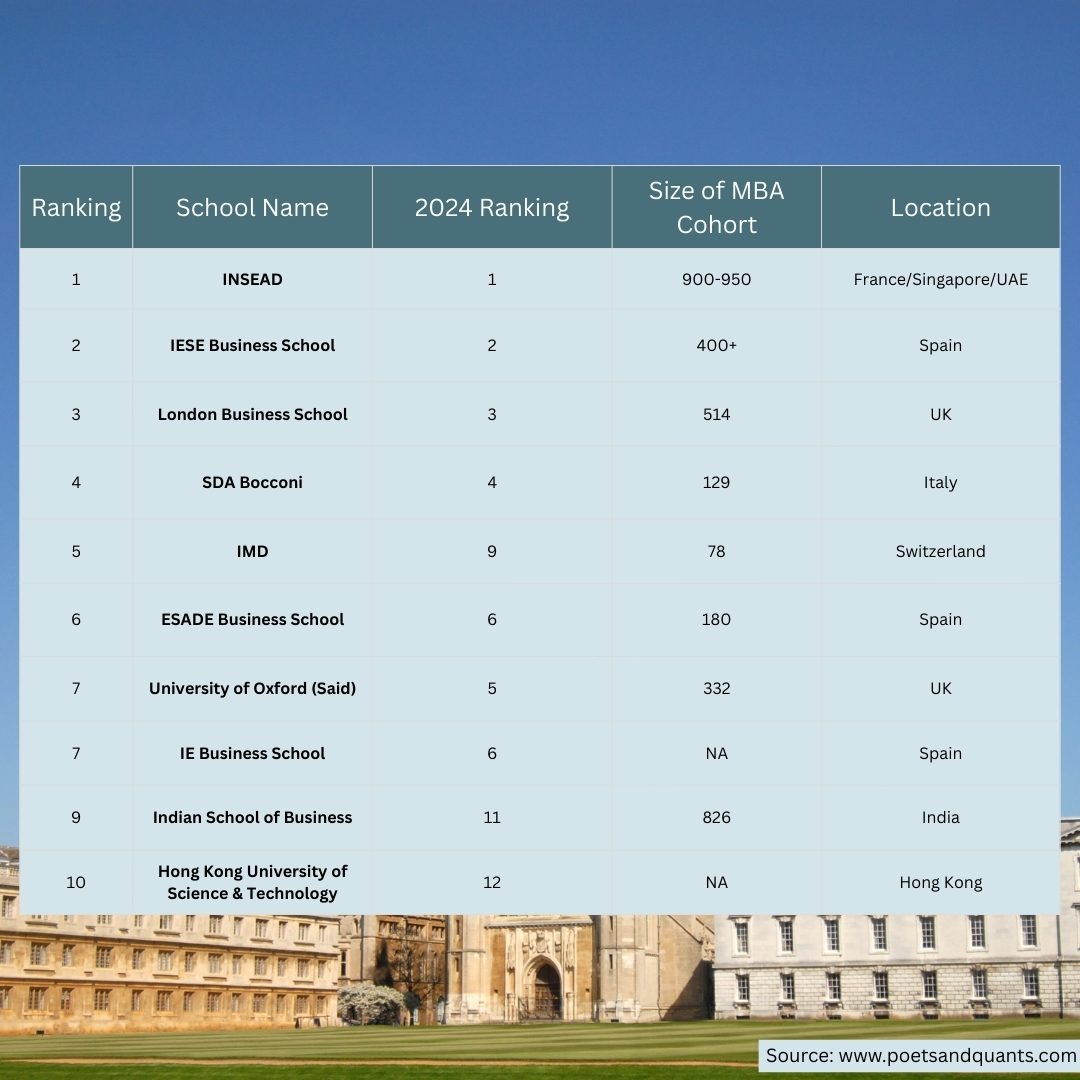Image resolution: width=1080 pixels, height=1080 pixels.
Task: Select the IE Business School cell
Action: click(252, 754)
